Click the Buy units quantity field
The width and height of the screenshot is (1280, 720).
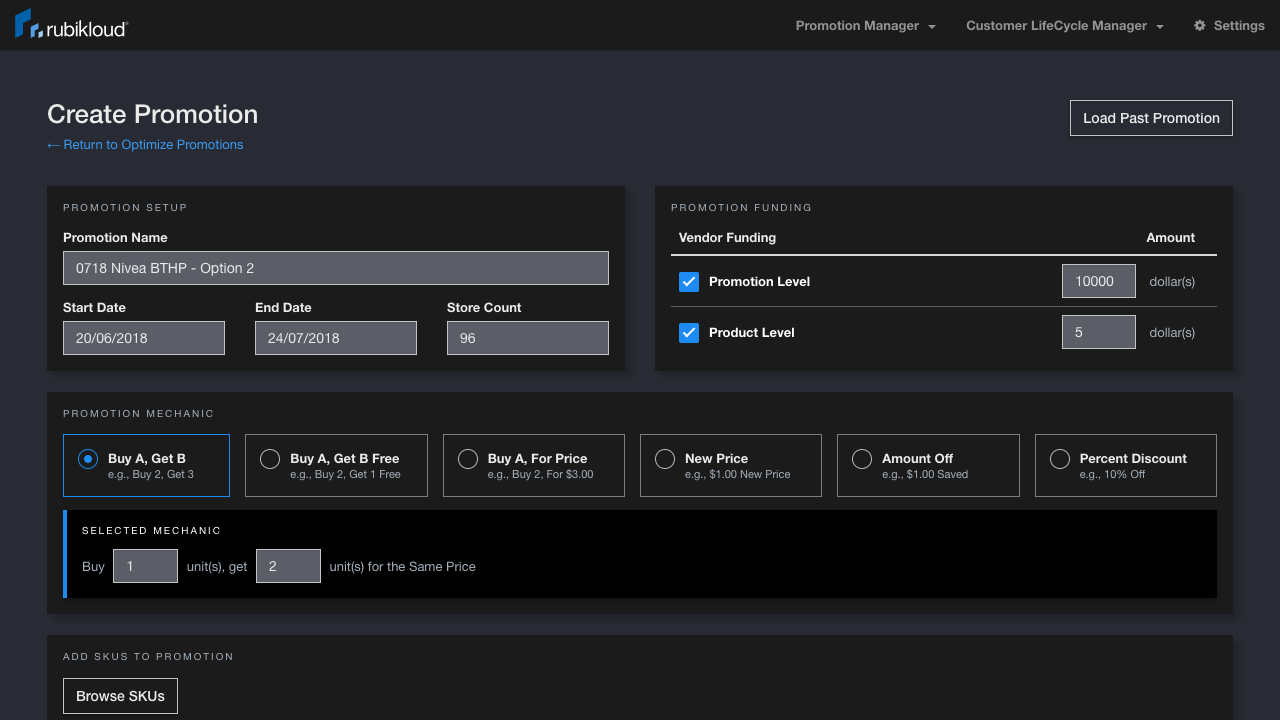145,566
